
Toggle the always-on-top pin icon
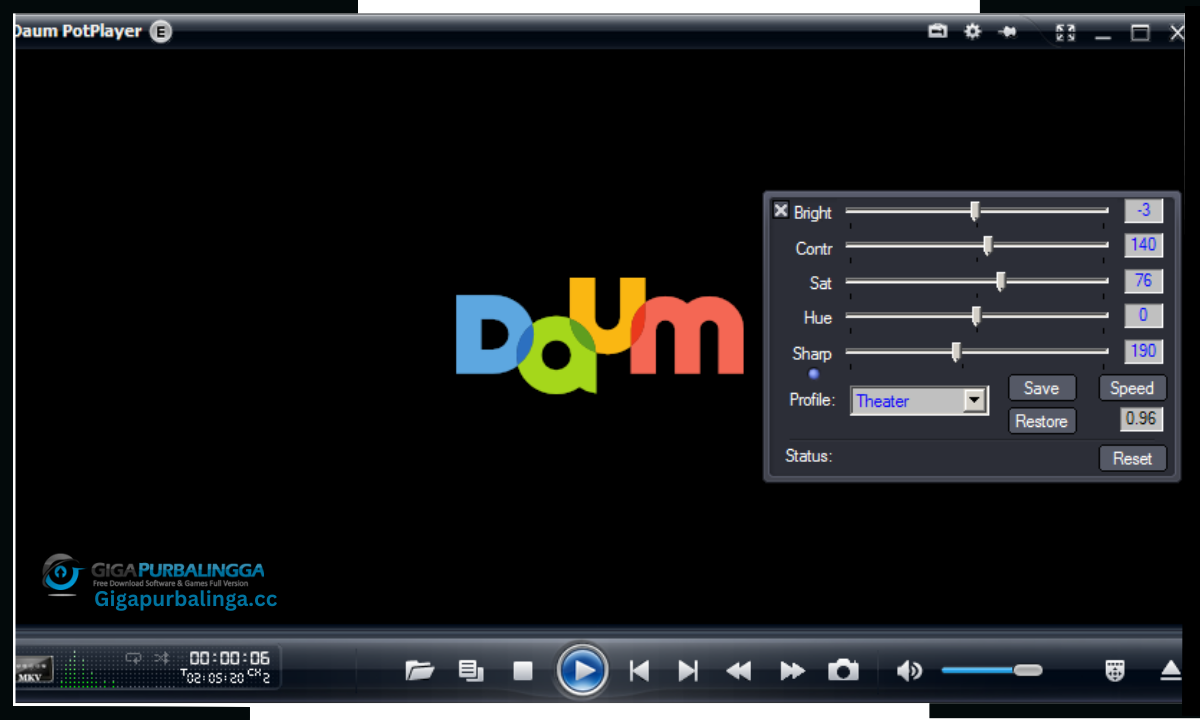click(x=1007, y=32)
